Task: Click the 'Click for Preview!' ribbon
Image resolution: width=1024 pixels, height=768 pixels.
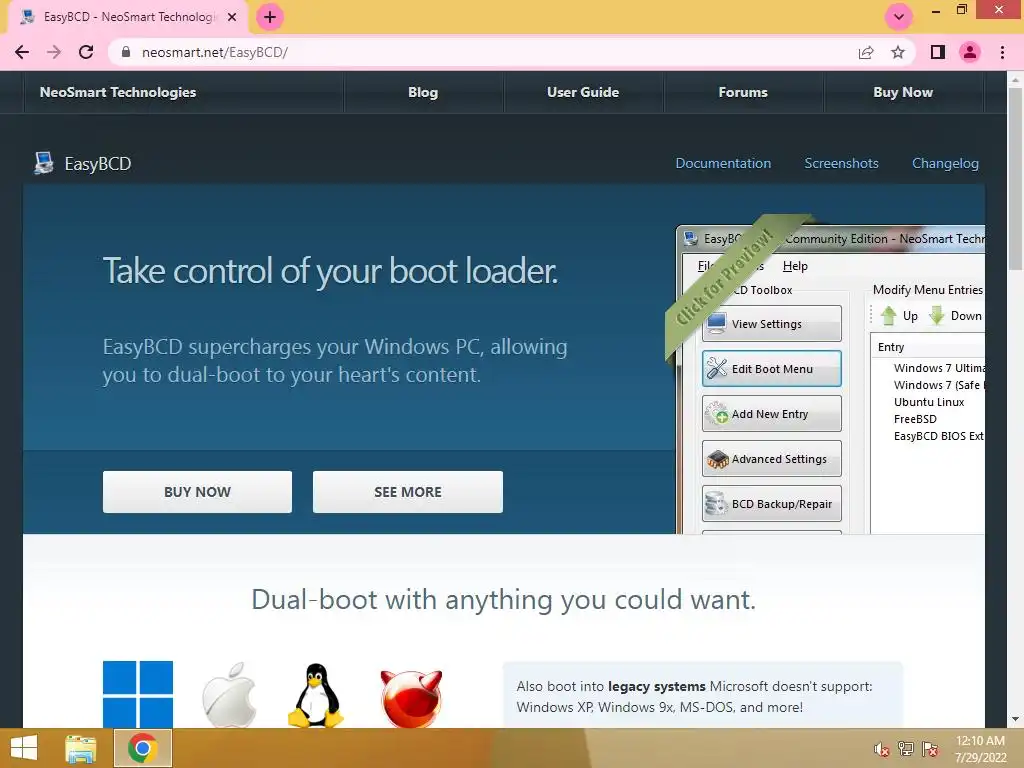Action: click(726, 278)
